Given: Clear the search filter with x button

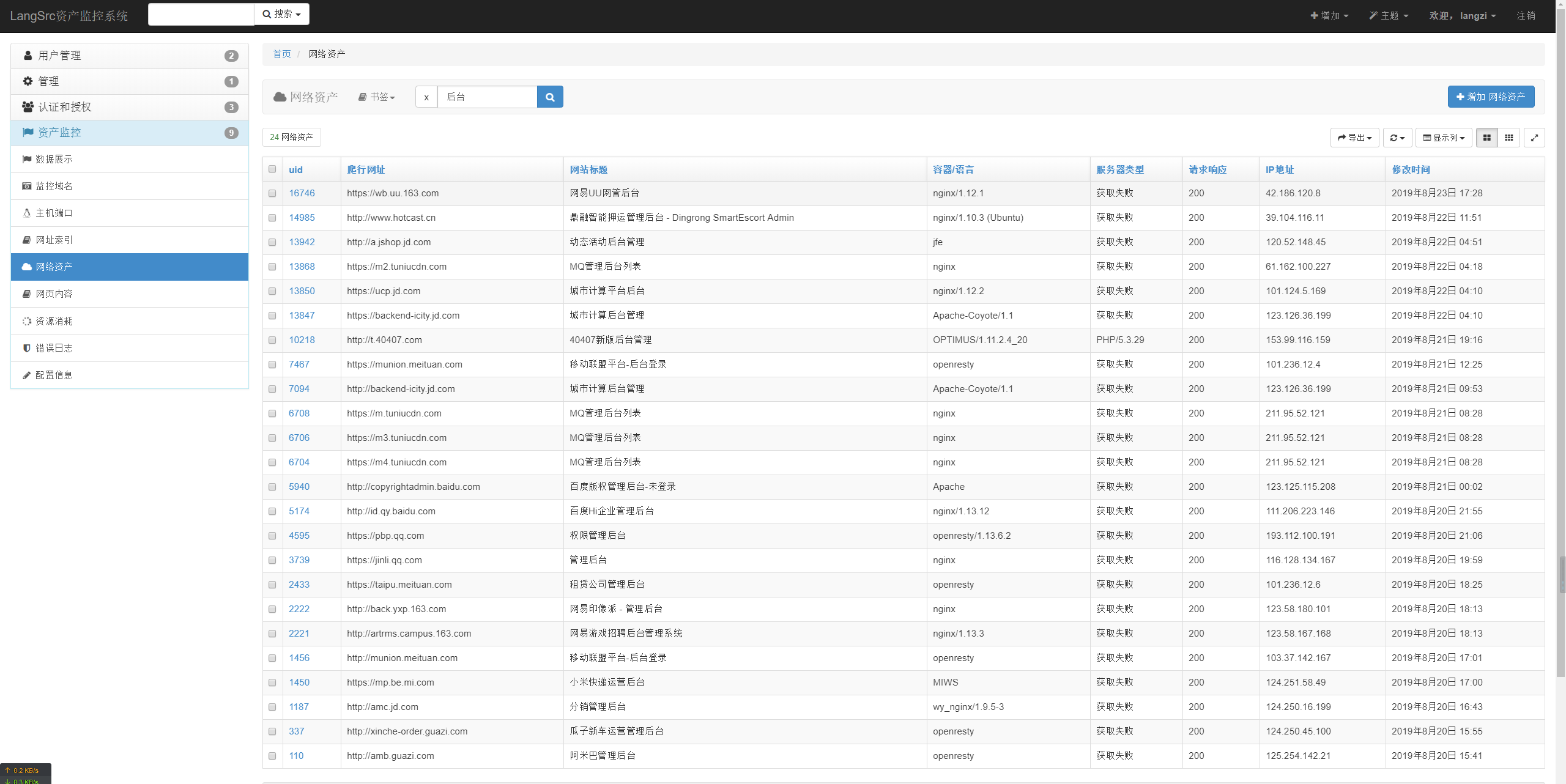Looking at the screenshot, I should coord(426,97).
